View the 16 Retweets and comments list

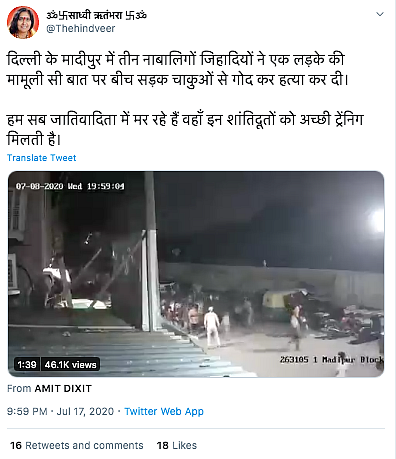(77, 445)
